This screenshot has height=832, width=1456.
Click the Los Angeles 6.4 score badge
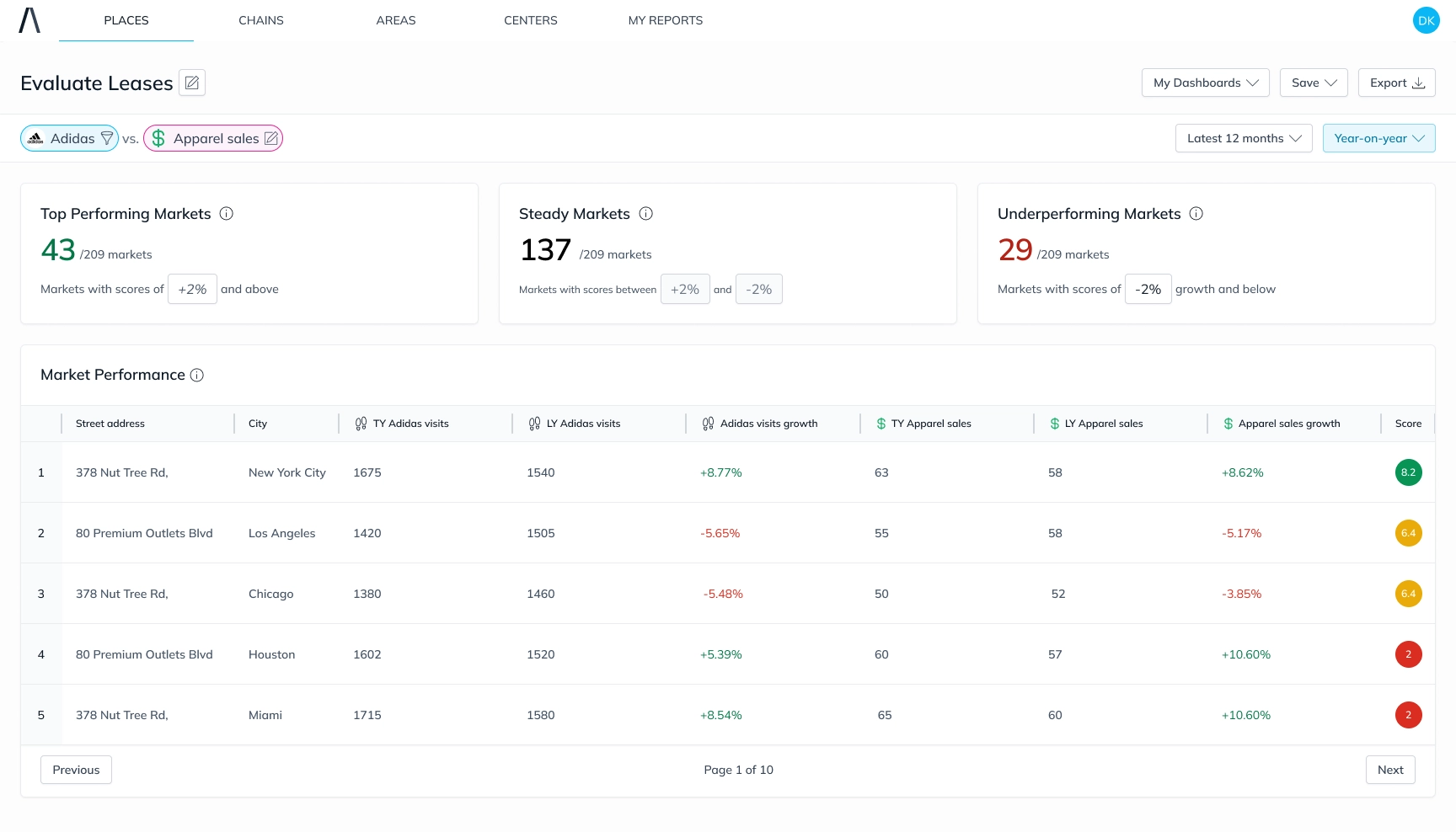click(x=1409, y=533)
